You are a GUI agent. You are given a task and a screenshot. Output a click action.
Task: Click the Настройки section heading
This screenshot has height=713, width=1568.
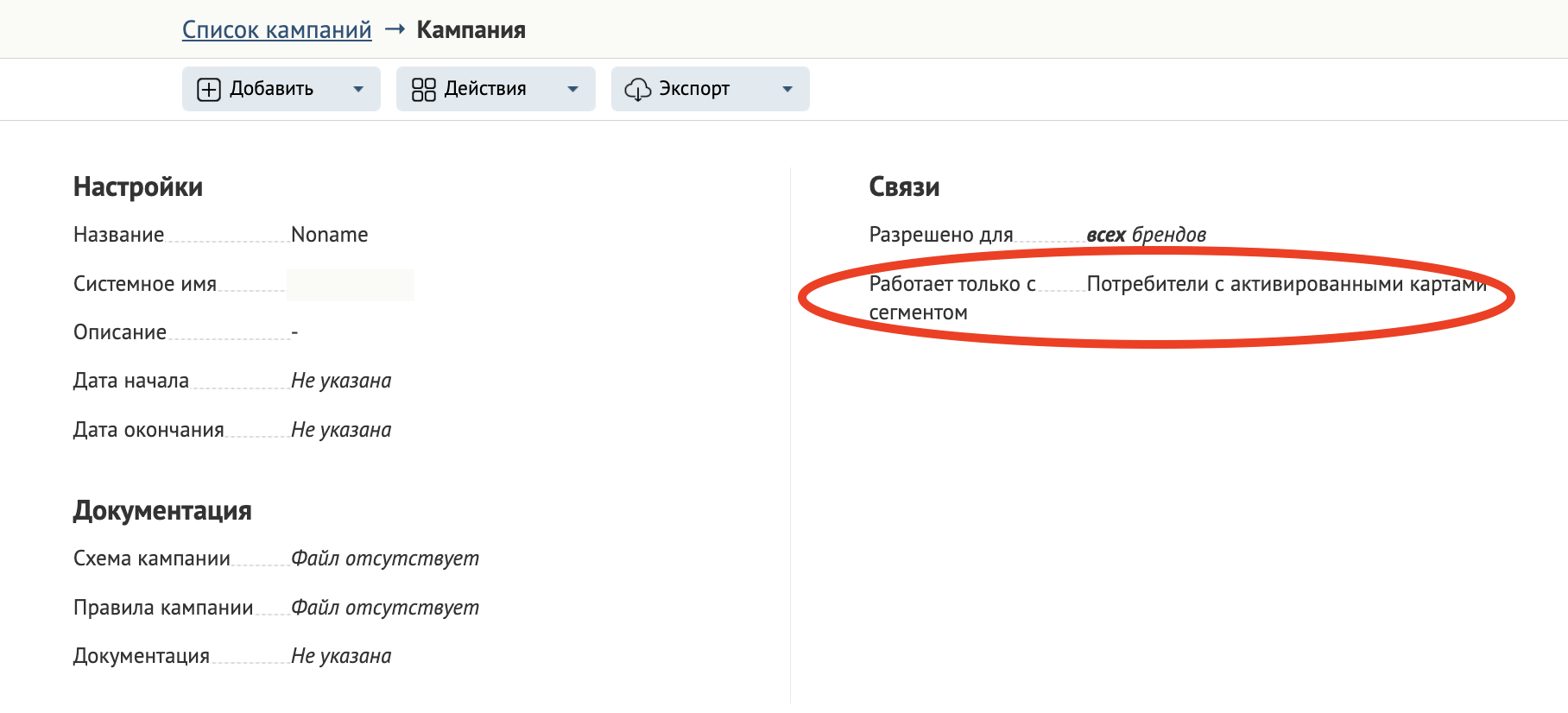pos(138,186)
